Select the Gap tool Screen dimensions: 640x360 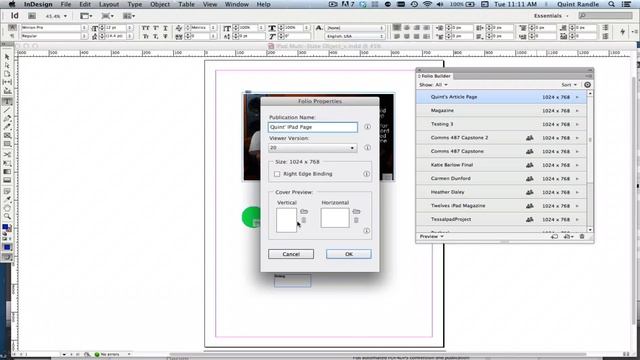(7, 82)
